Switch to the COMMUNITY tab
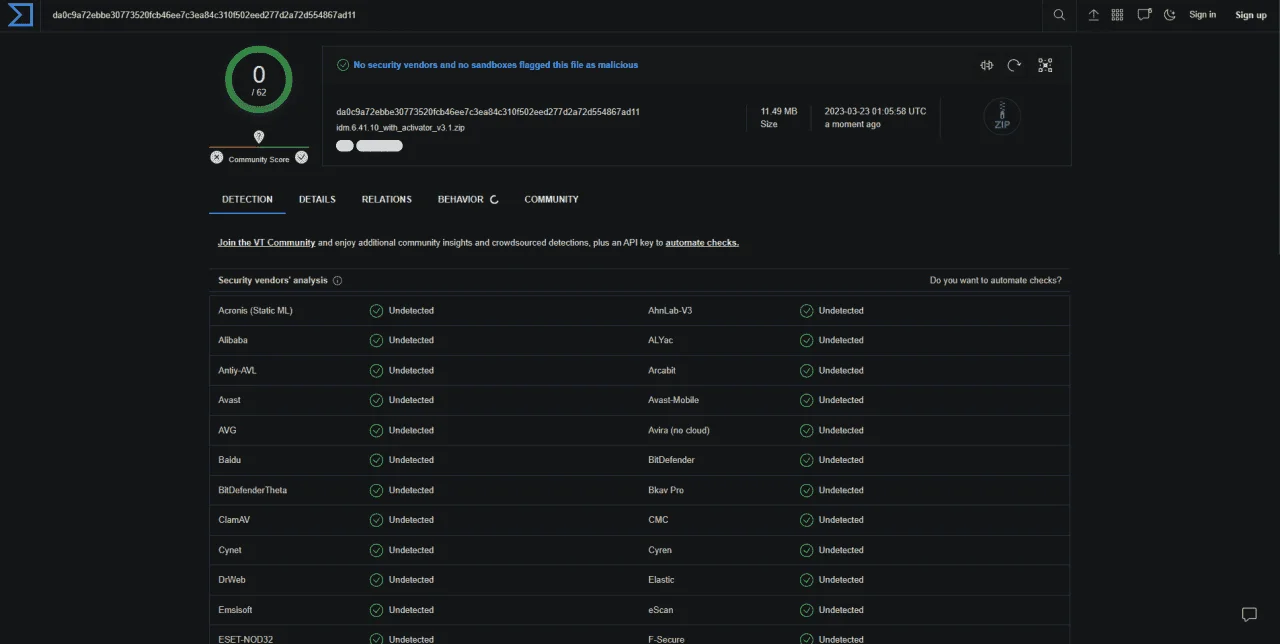This screenshot has height=644, width=1280. (x=551, y=199)
